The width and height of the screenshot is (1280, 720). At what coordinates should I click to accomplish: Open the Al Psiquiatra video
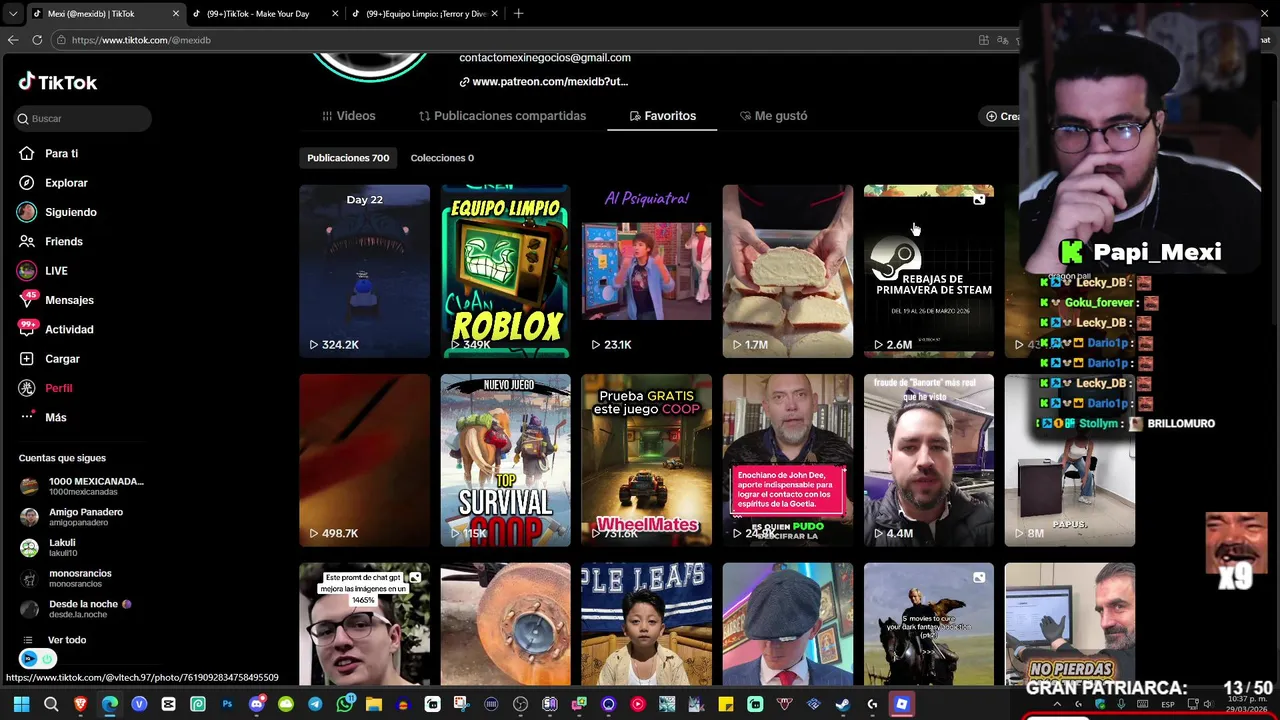click(646, 271)
